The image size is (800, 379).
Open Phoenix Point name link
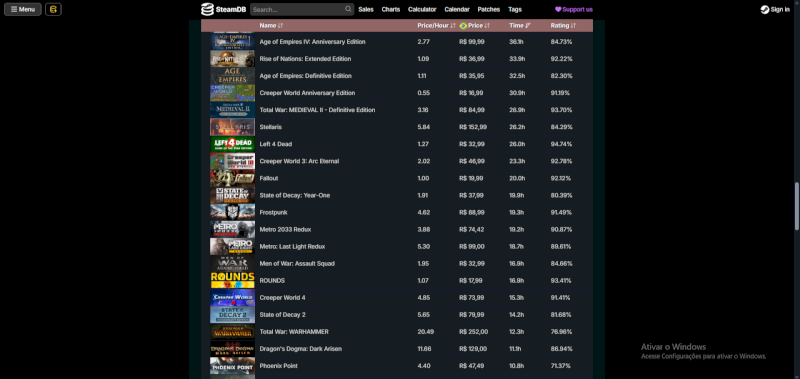(x=279, y=366)
